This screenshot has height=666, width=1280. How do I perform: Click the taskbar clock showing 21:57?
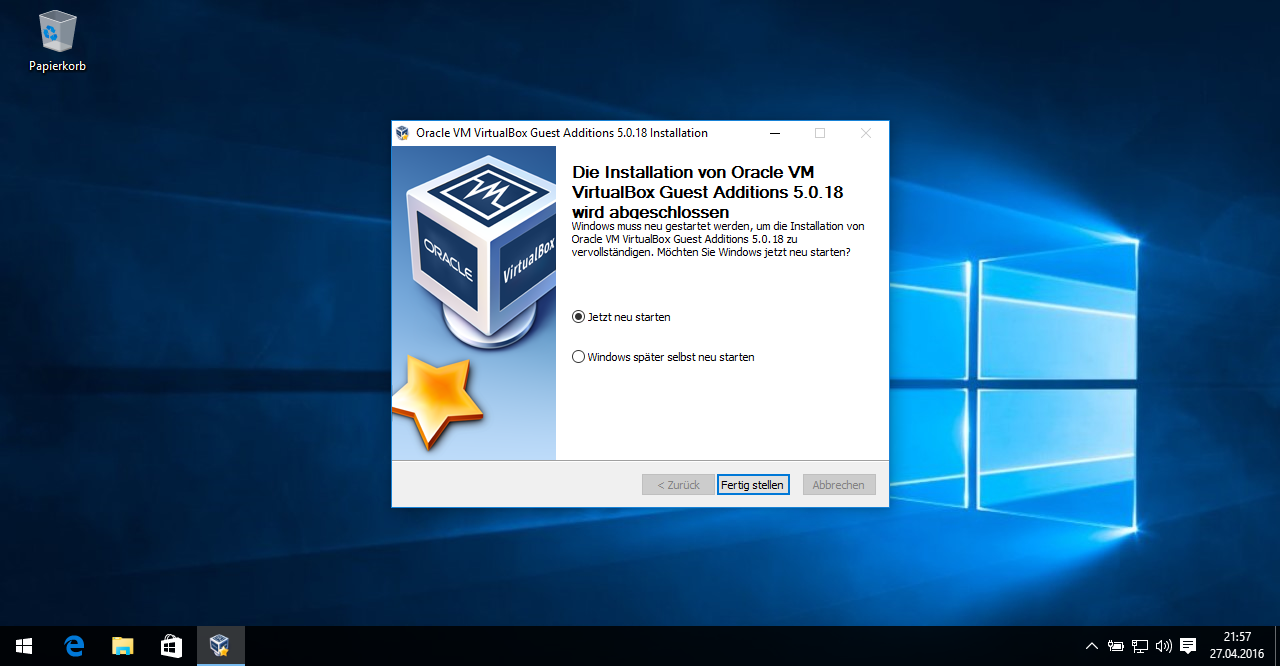tap(1237, 646)
